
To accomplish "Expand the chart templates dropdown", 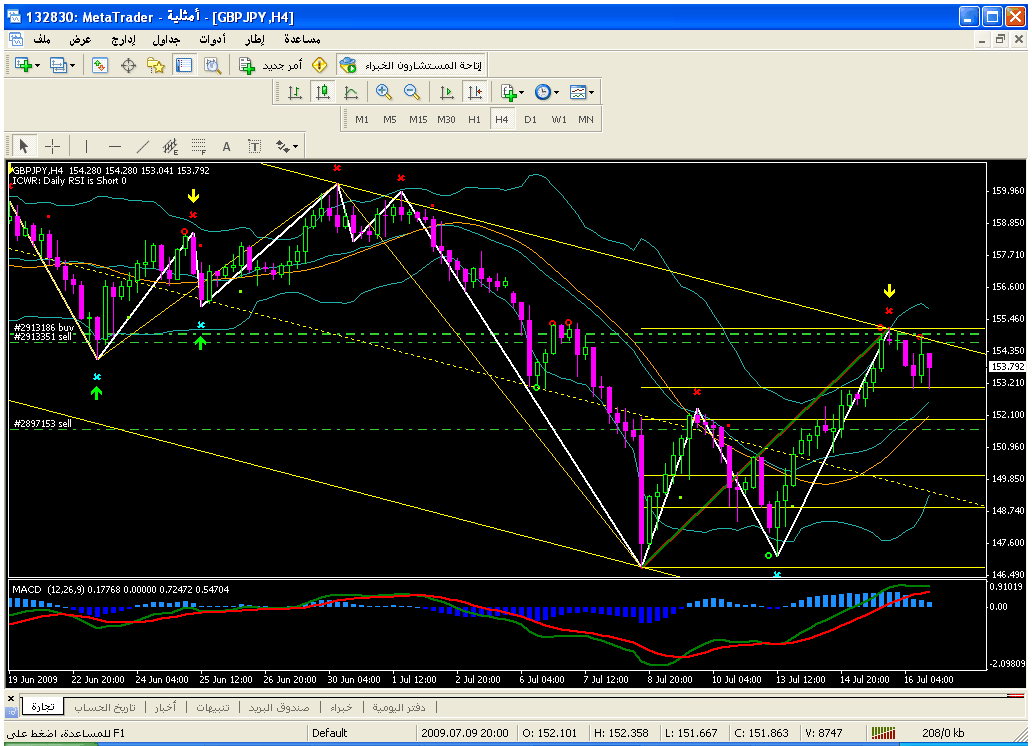I will [x=591, y=92].
